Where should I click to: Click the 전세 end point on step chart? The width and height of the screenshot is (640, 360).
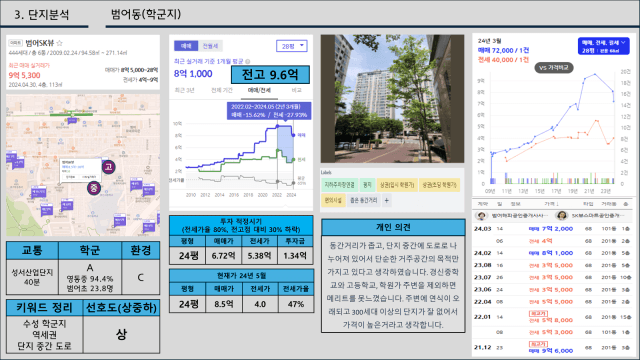(293, 160)
